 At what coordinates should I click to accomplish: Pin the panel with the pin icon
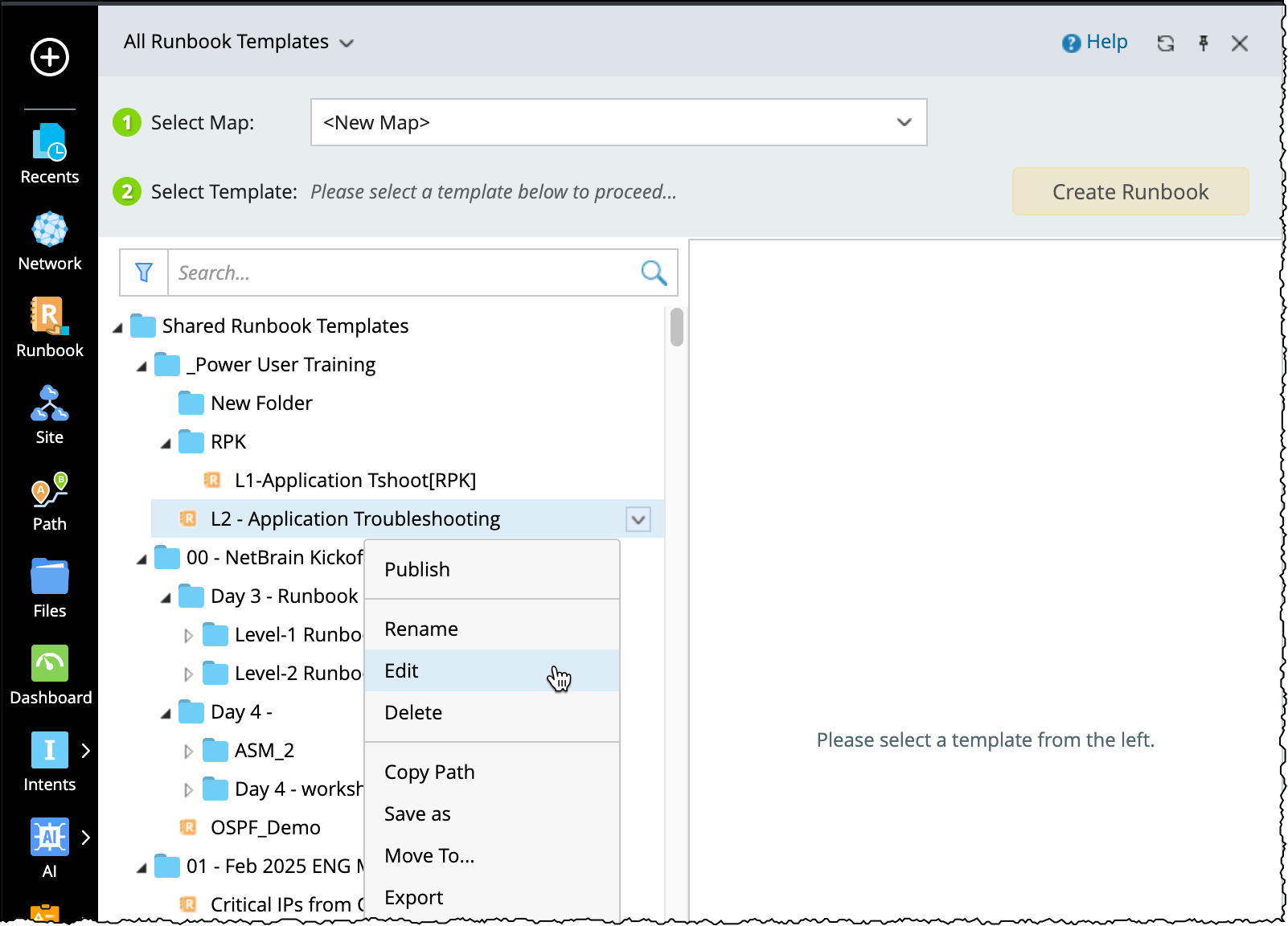tap(1203, 43)
